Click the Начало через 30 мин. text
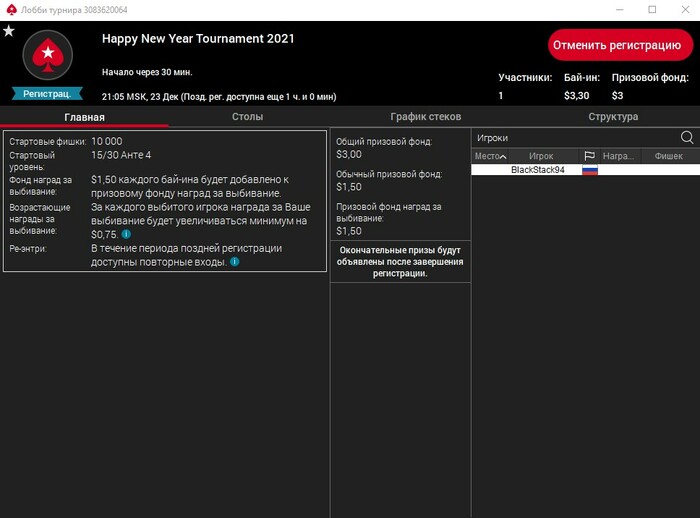The image size is (700, 518). [147, 72]
